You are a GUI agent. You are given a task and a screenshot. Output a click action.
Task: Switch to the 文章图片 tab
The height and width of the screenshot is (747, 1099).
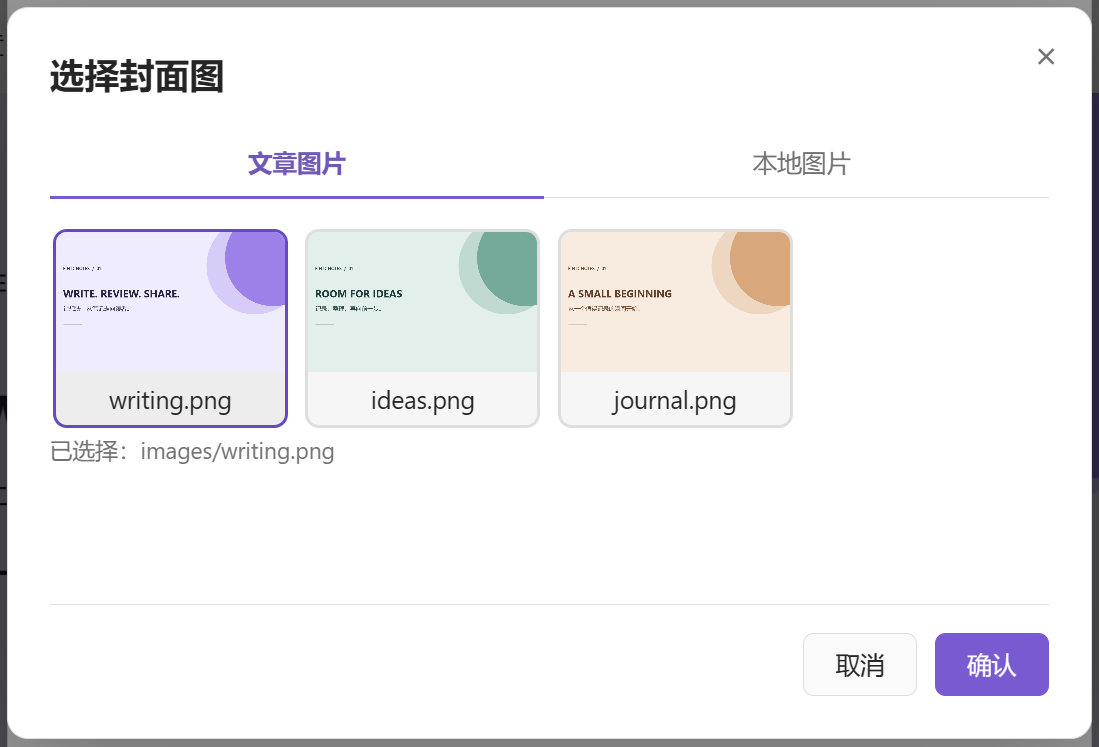pos(296,164)
